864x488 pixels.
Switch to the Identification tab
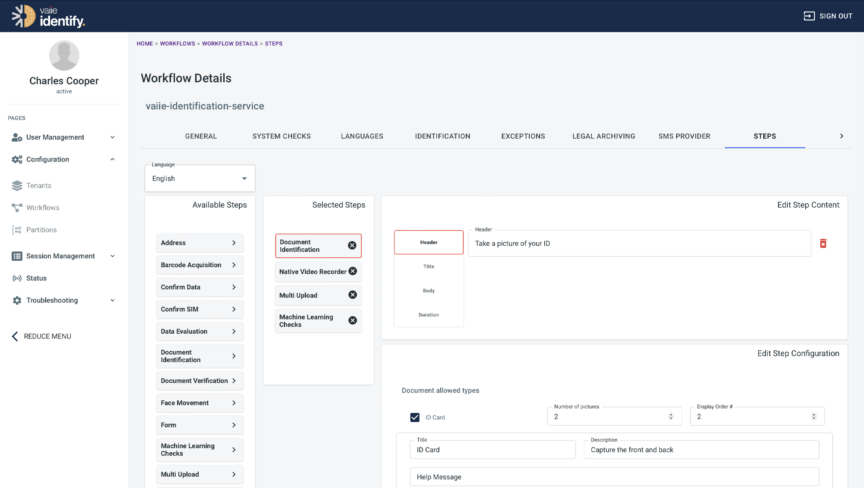442,136
